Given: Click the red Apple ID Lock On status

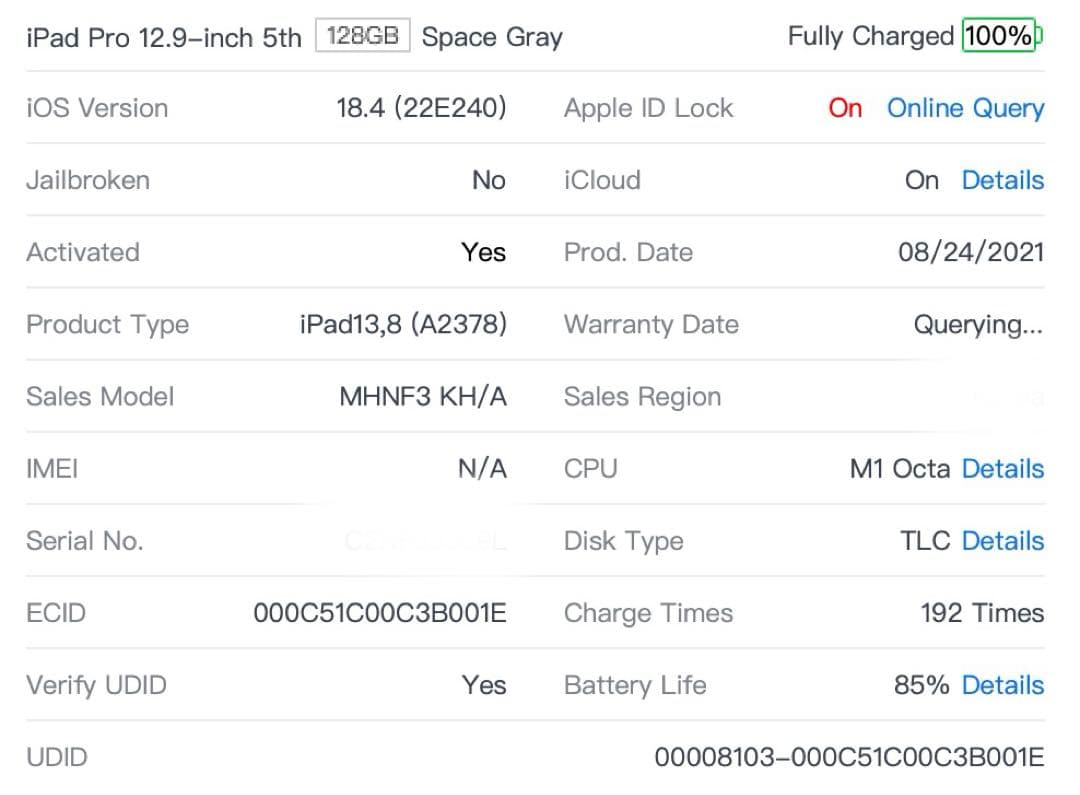Looking at the screenshot, I should [845, 108].
